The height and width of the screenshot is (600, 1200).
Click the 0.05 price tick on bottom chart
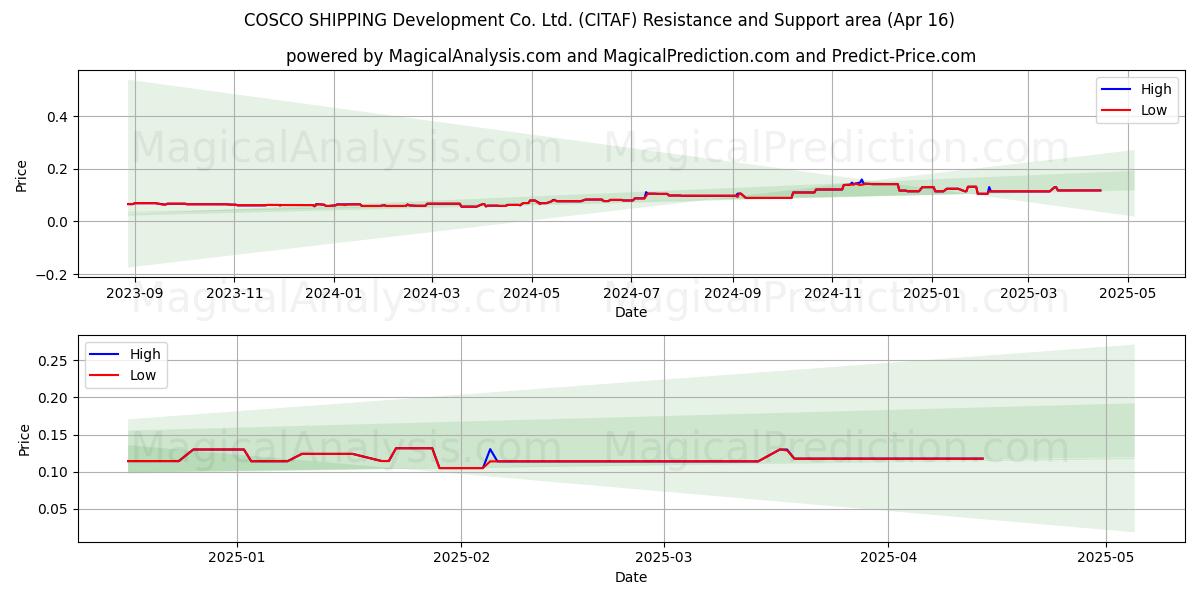coord(54,509)
